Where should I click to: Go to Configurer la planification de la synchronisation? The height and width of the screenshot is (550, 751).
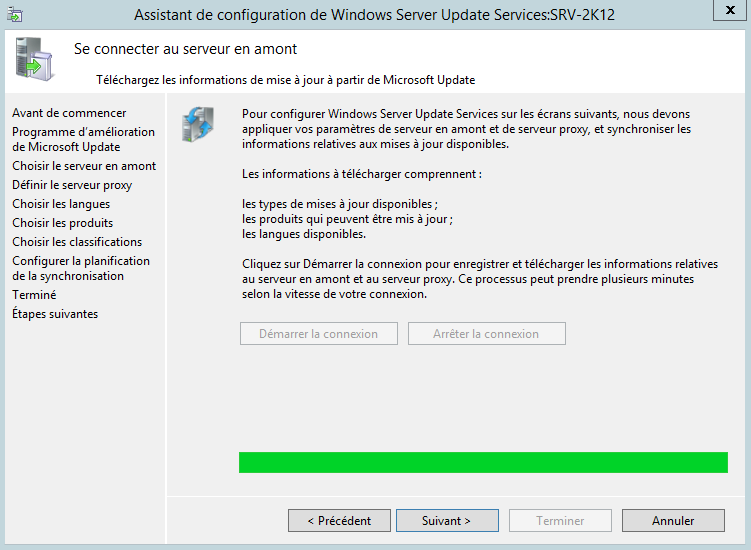coord(81,268)
